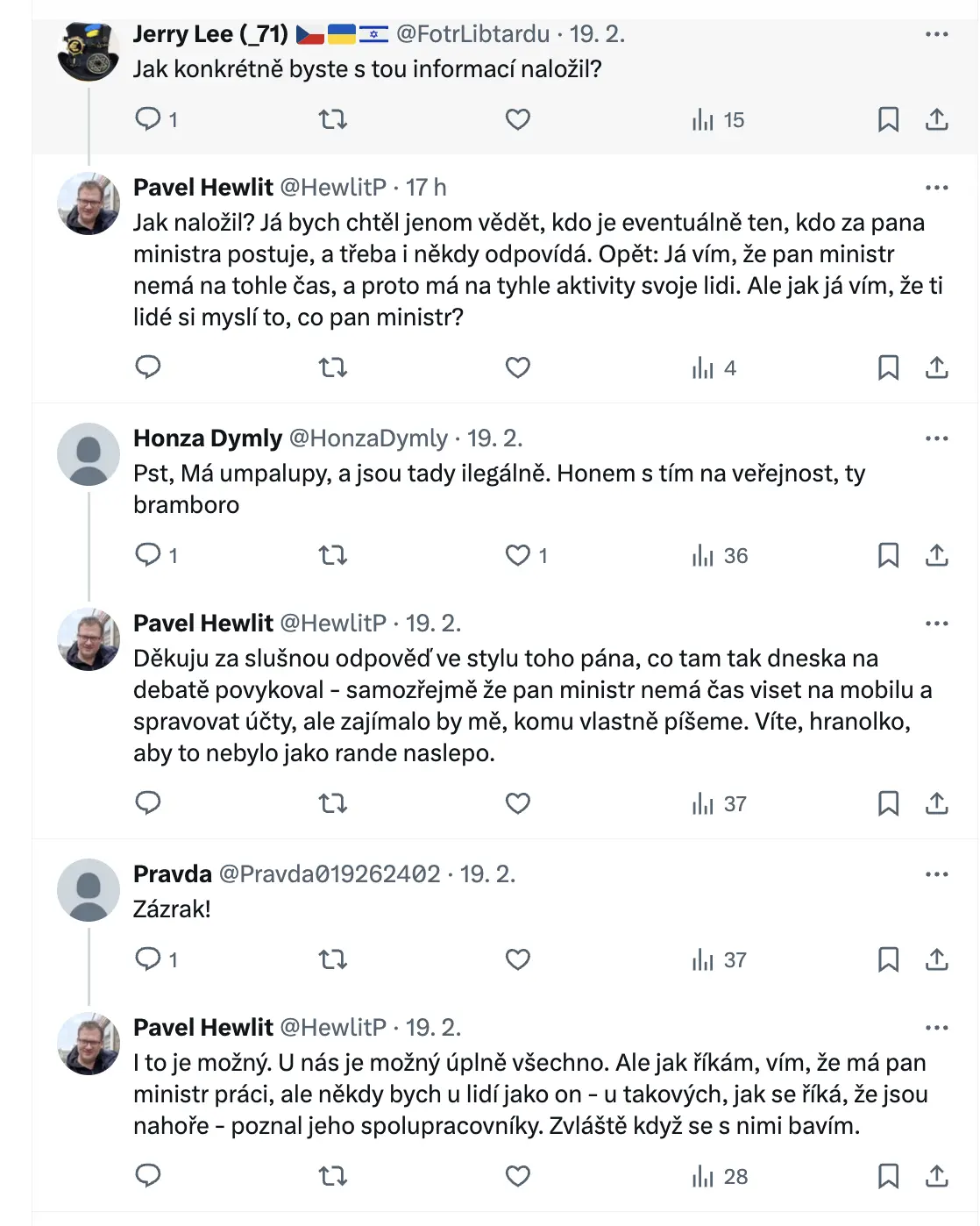Open @FotrLibtardu profile handle
980x1226 pixels.
(x=473, y=34)
